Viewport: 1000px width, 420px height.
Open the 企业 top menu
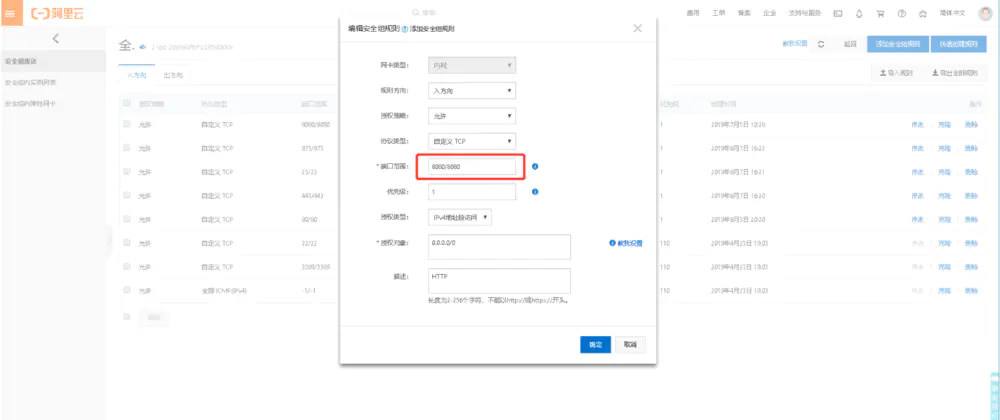click(x=769, y=13)
